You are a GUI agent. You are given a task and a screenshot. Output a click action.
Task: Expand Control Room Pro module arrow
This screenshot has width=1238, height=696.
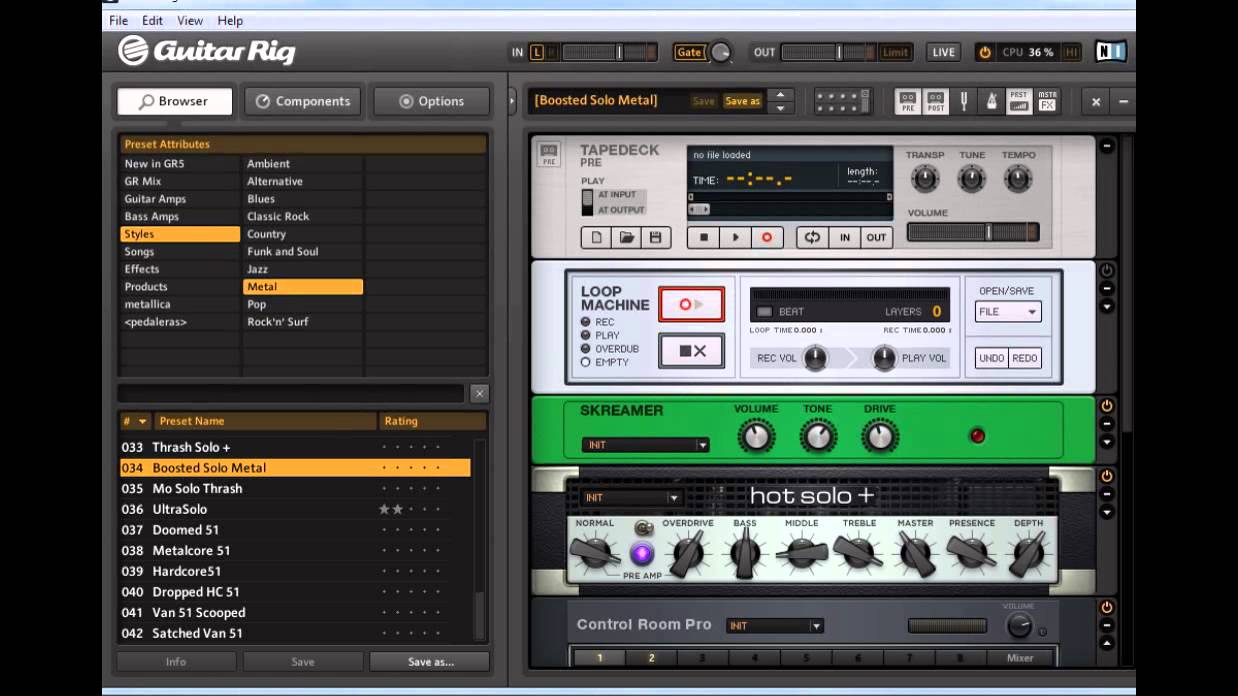pos(1107,642)
